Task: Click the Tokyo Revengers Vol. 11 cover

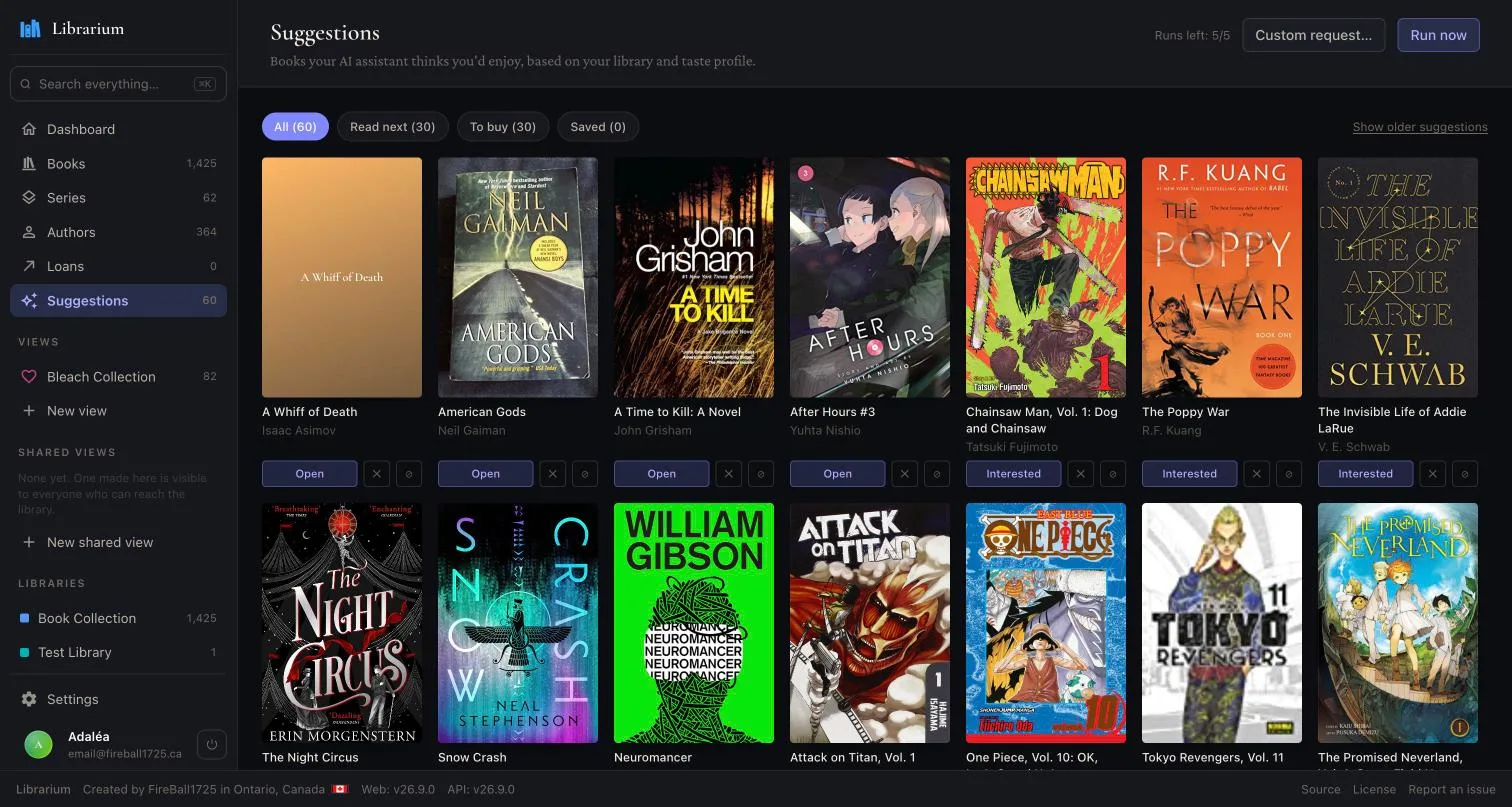Action: pyautogui.click(x=1222, y=623)
